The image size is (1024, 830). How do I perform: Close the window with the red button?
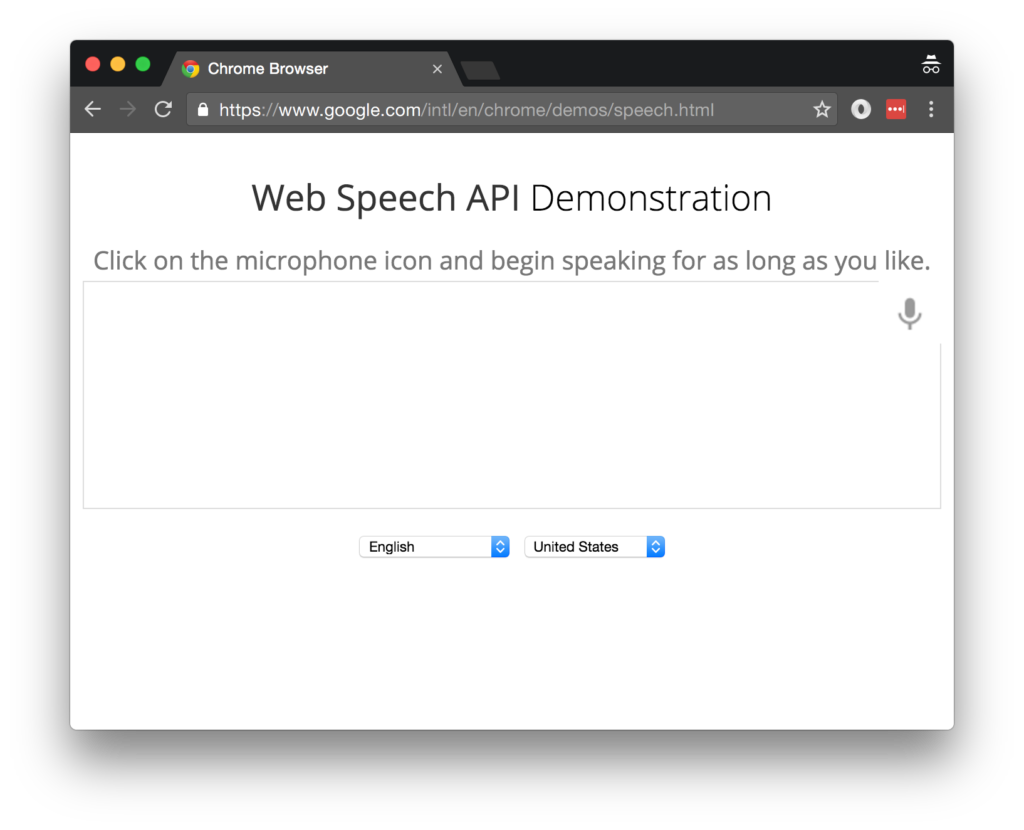point(93,64)
